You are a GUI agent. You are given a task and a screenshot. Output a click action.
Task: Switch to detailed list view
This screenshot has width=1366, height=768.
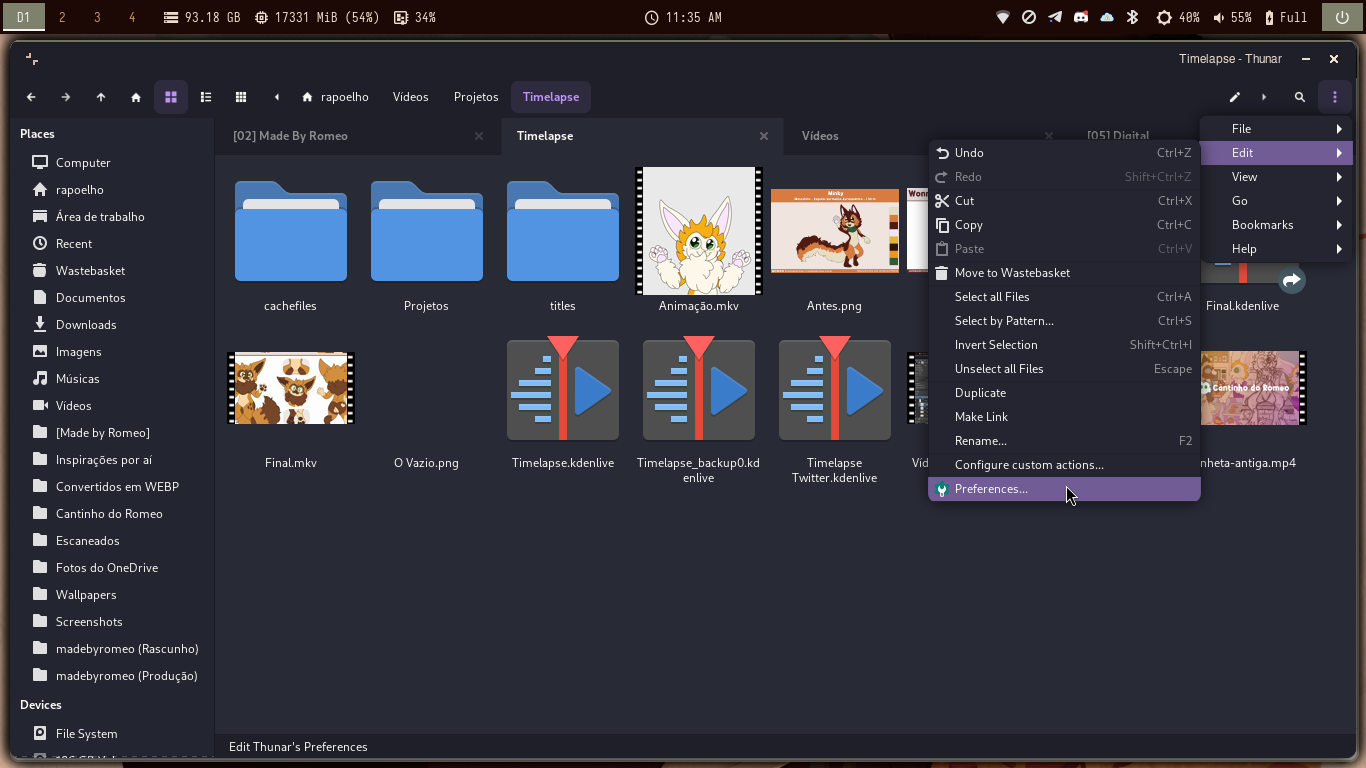206,97
